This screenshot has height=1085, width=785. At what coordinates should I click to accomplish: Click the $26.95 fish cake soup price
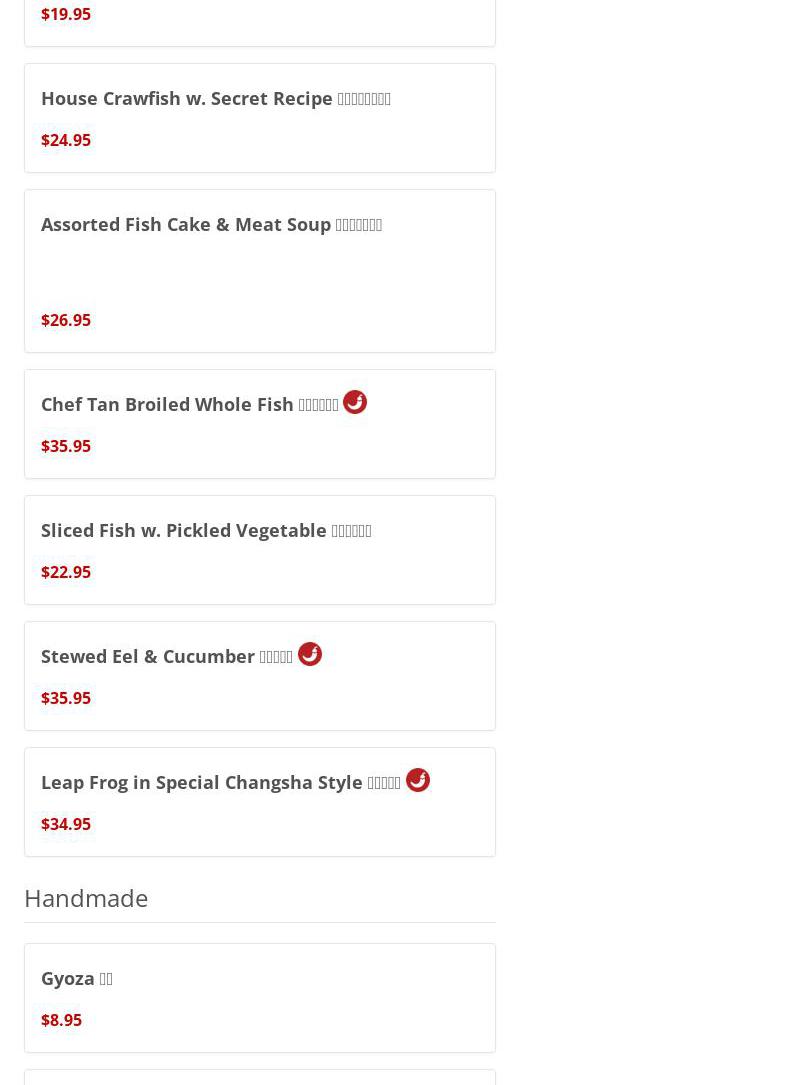point(66,320)
